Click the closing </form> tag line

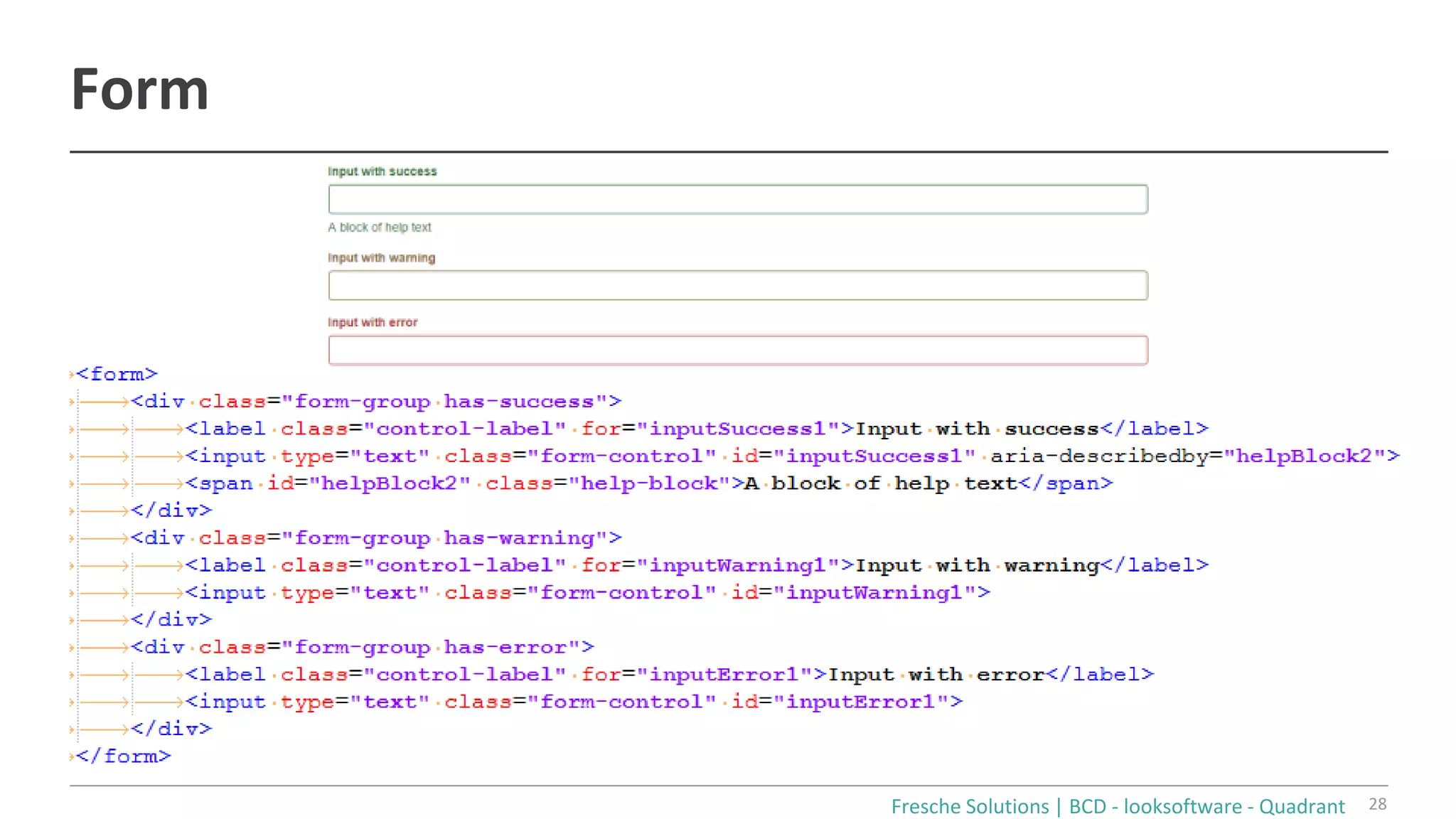click(x=123, y=756)
